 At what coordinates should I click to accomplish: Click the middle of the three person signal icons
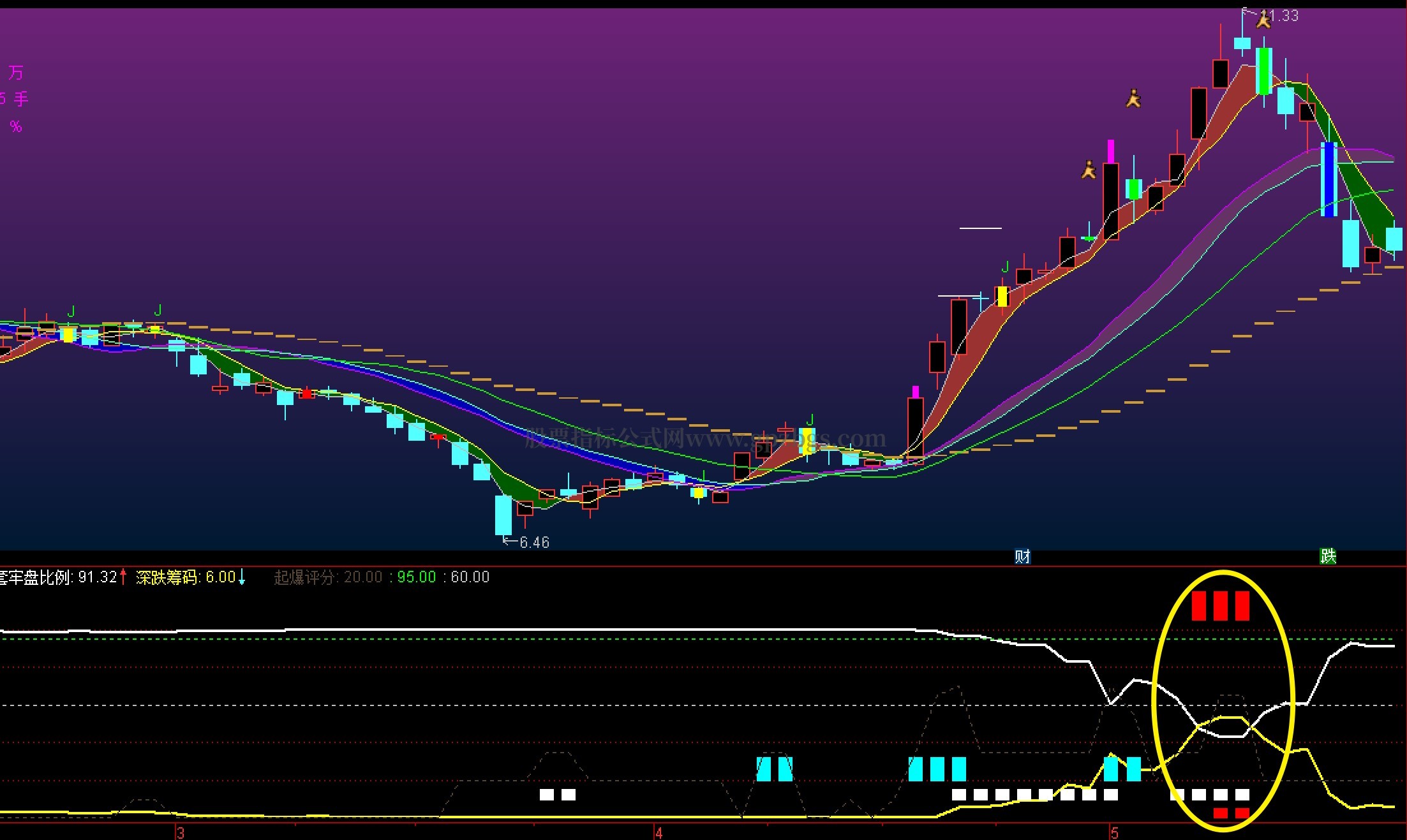1133,98
